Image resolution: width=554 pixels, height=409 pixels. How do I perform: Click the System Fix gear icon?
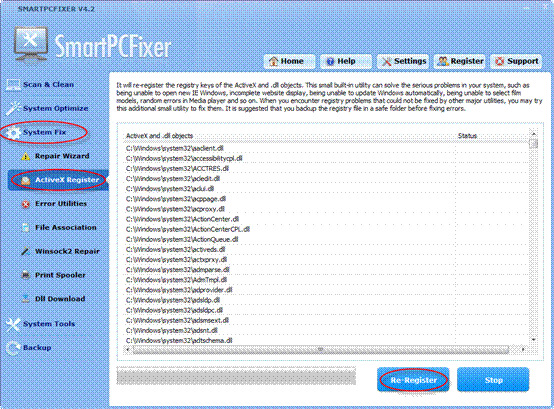[14, 132]
